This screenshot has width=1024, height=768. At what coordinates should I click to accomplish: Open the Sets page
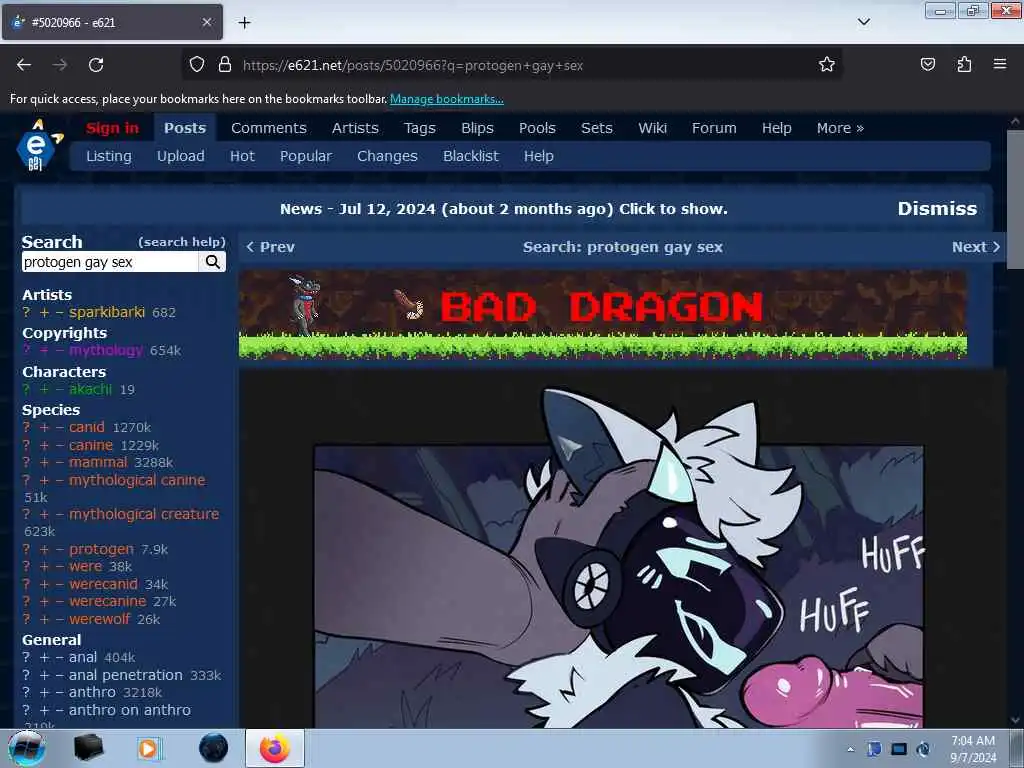pos(597,128)
